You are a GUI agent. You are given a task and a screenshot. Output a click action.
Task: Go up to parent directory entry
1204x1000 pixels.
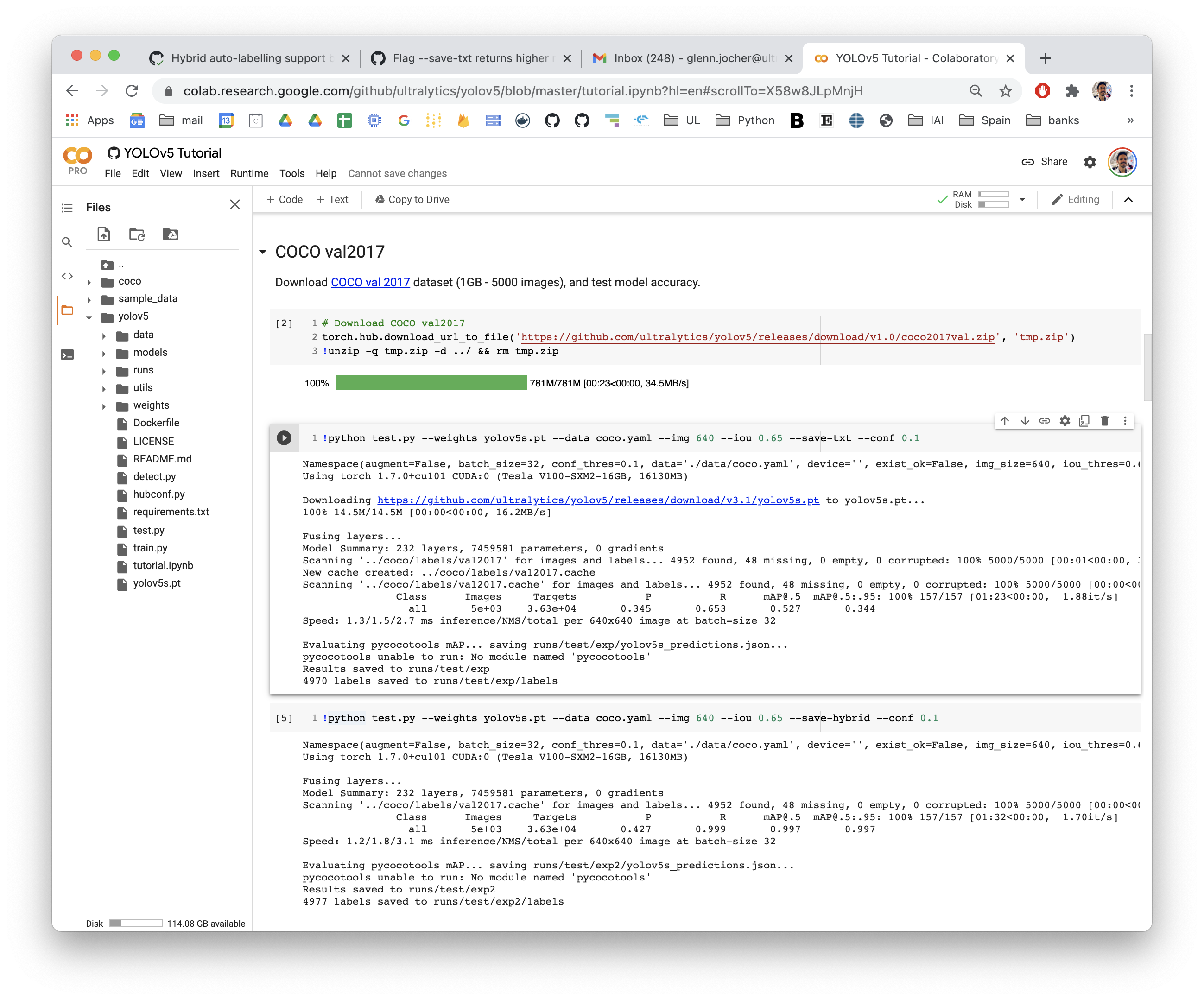point(112,265)
